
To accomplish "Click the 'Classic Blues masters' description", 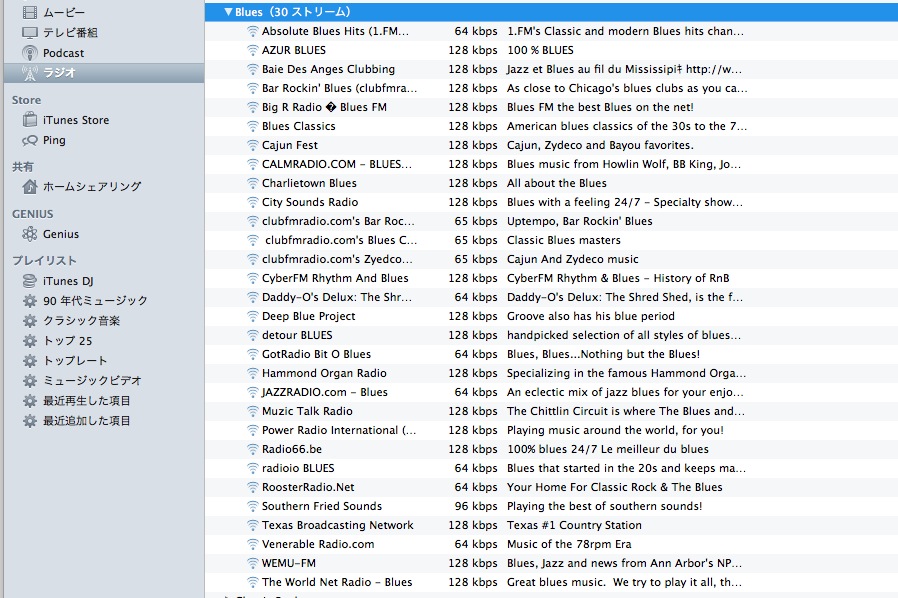I will click(564, 240).
